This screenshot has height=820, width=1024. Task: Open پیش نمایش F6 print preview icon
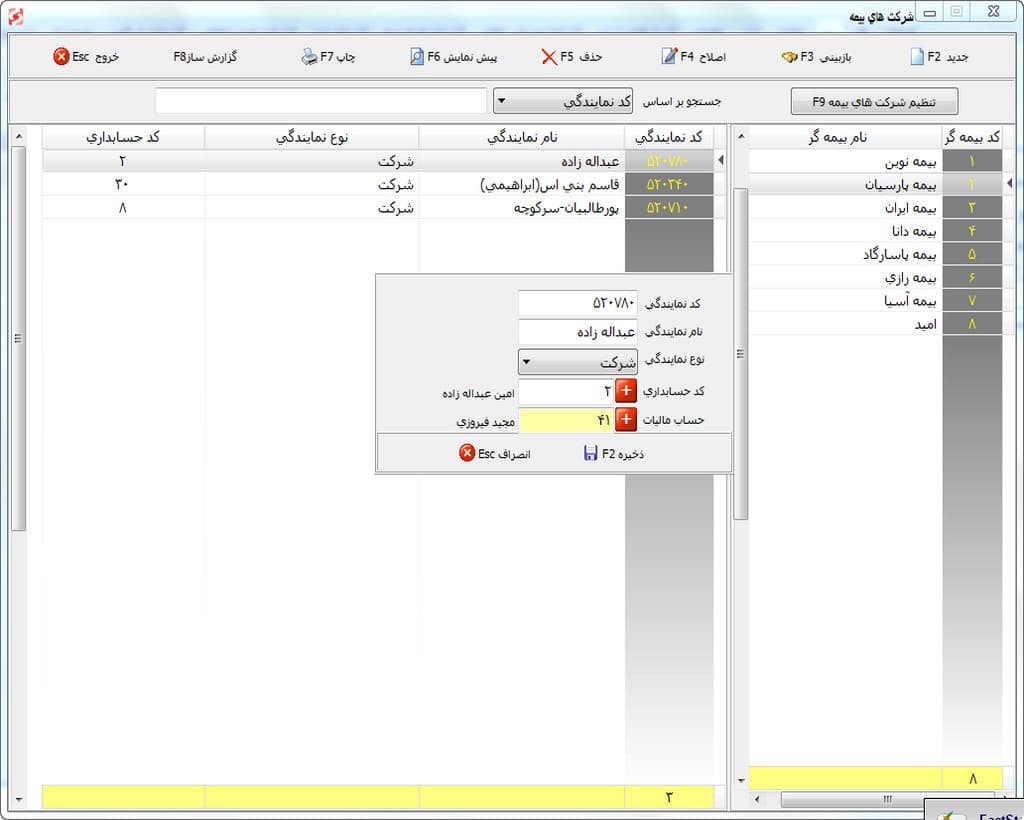click(417, 57)
